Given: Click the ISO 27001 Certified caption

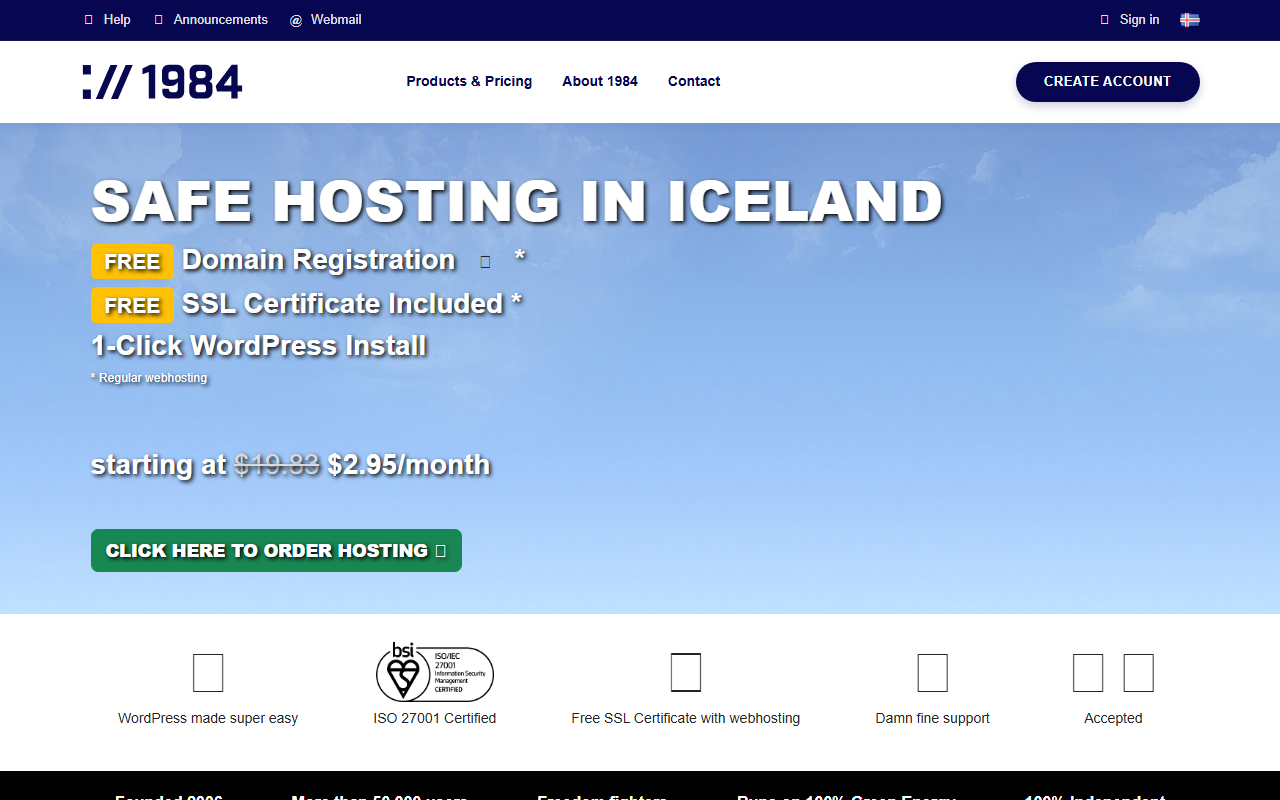Looking at the screenshot, I should (435, 718).
